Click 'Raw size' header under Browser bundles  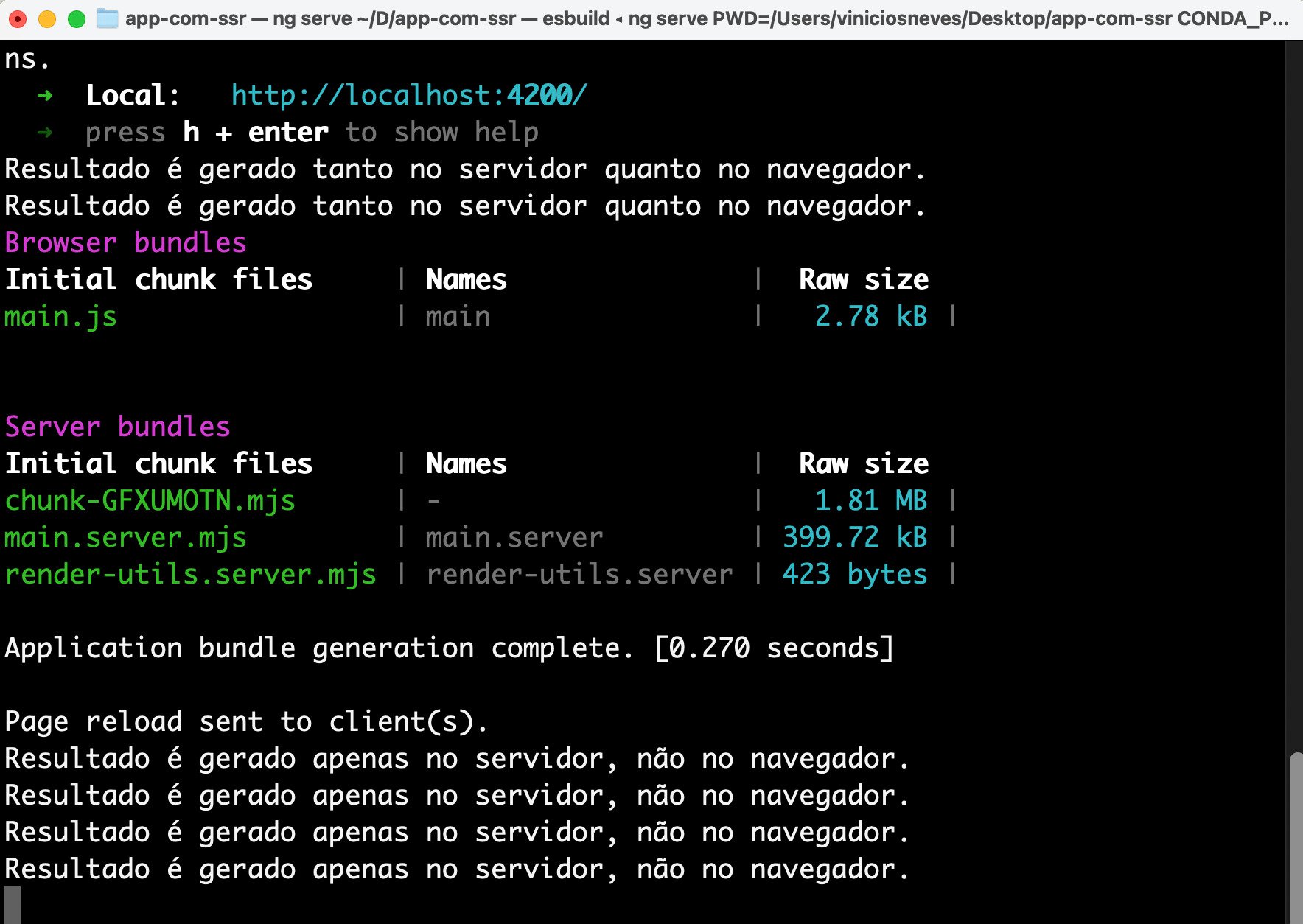[864, 279]
